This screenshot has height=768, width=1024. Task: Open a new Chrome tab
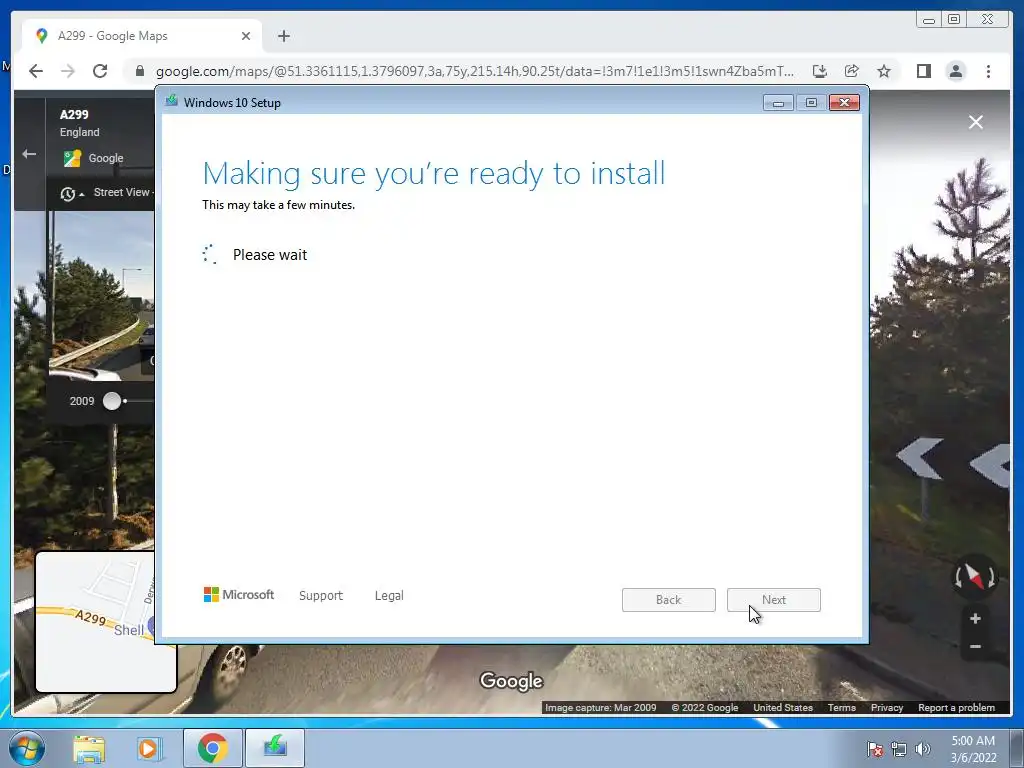click(283, 36)
